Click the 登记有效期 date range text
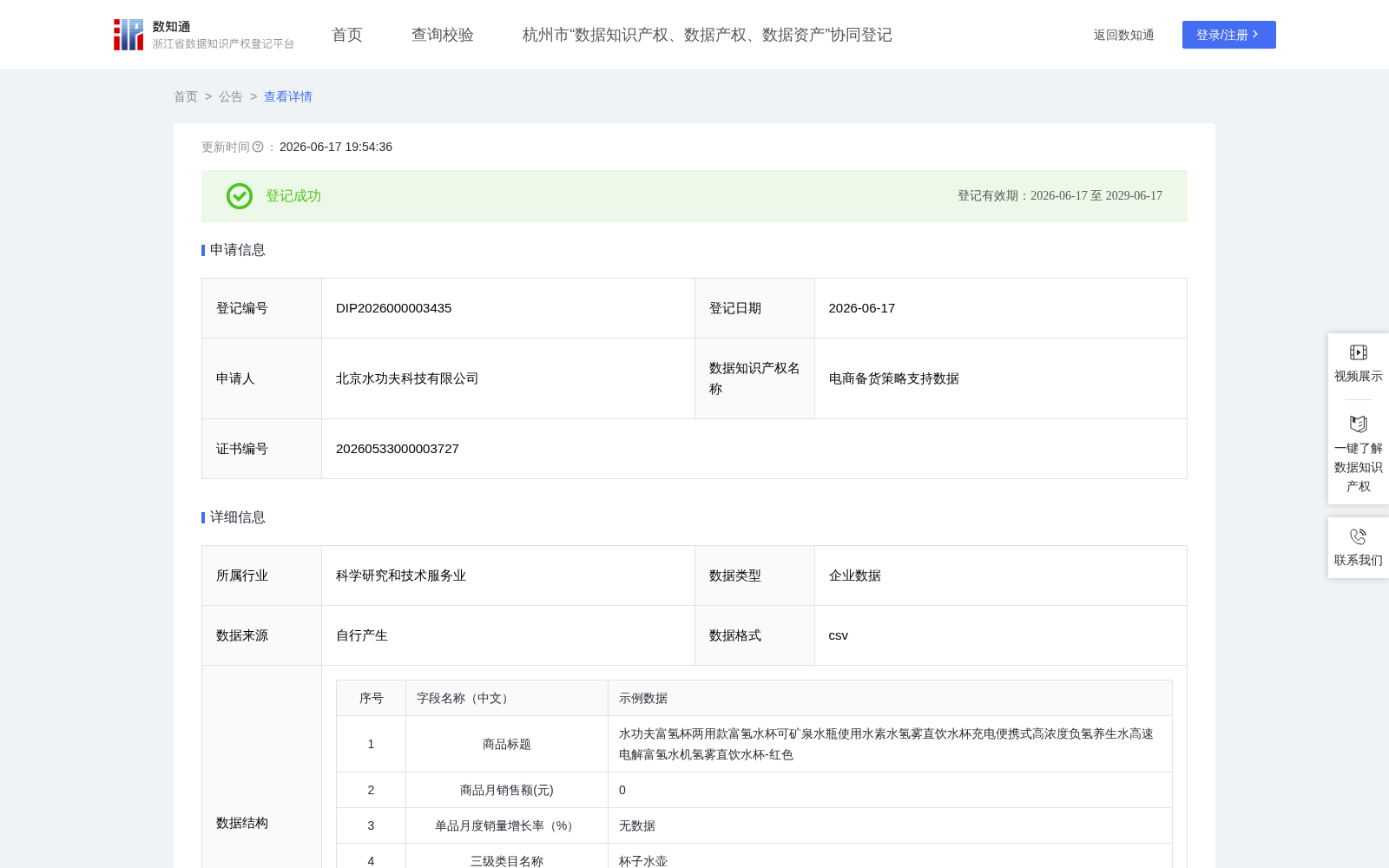The height and width of the screenshot is (868, 1389). (x=1060, y=196)
